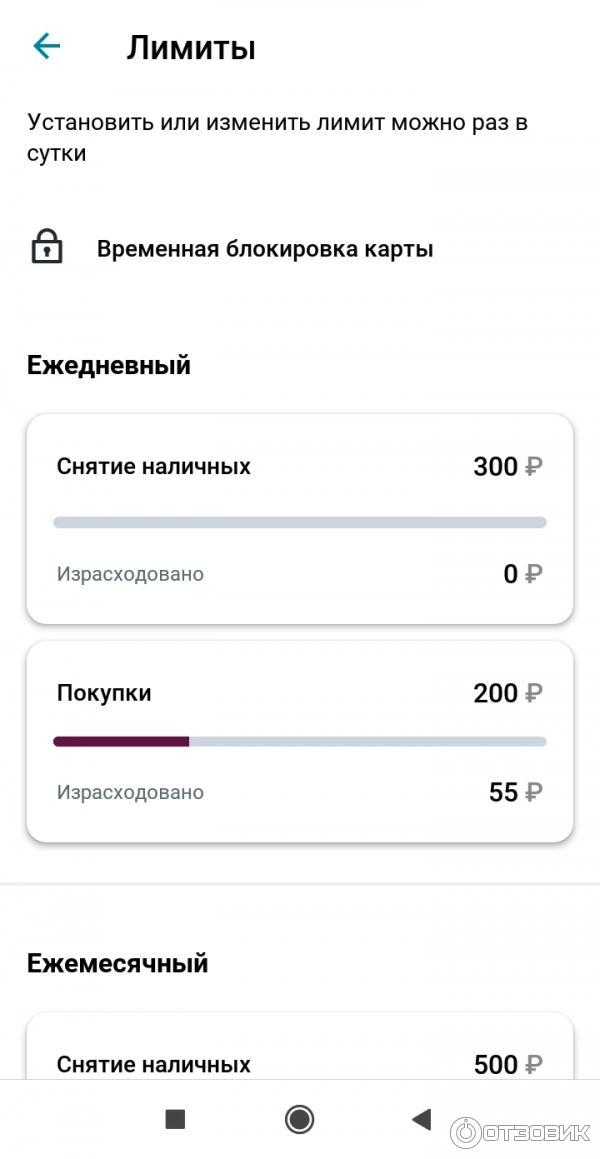Tap the 55 ₽ spent amount on purchases

pos(515,792)
